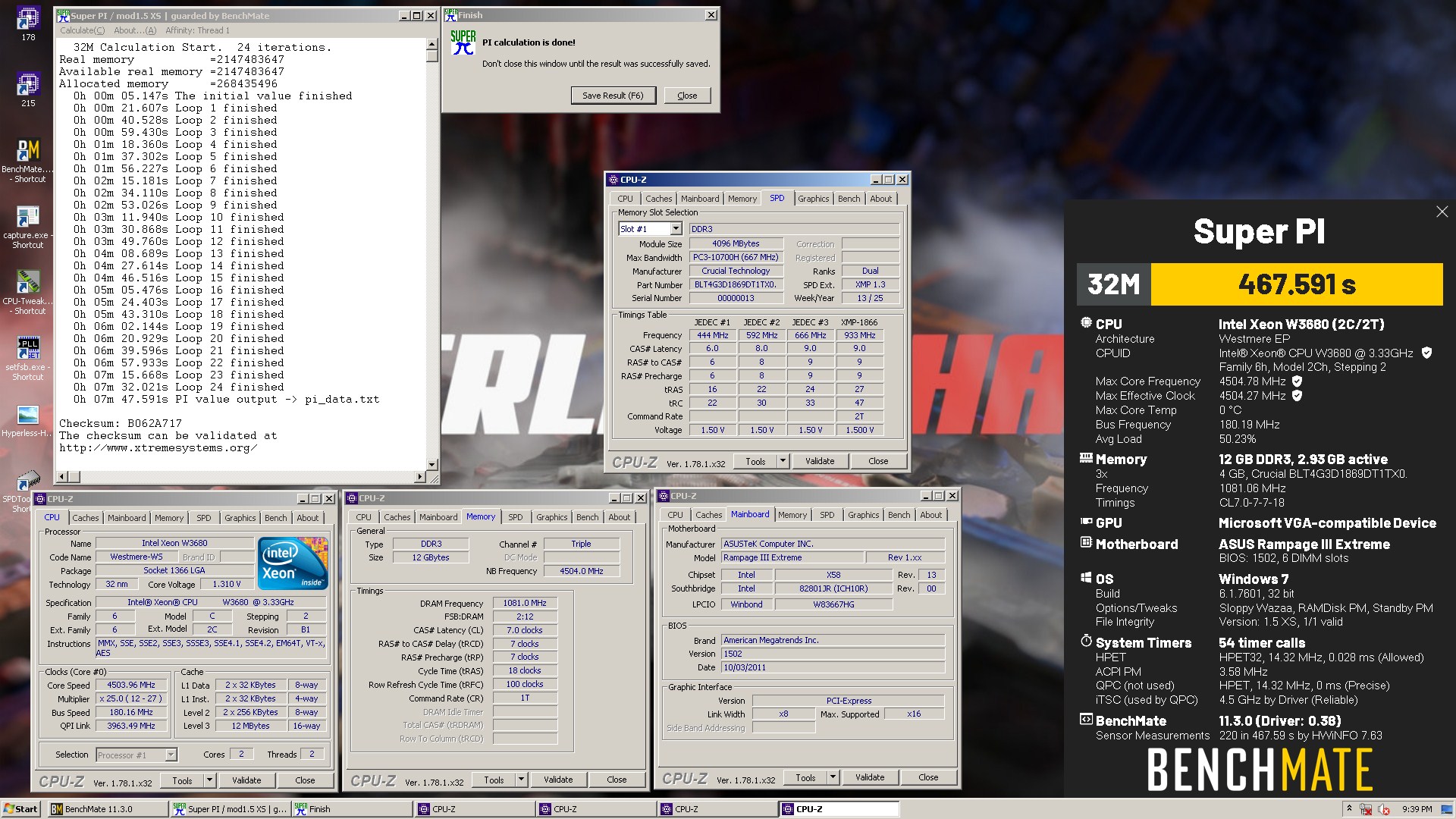Click Super PI horizontal scrollbar left arrow
Viewport: 1456px width, 819px height.
tap(63, 476)
